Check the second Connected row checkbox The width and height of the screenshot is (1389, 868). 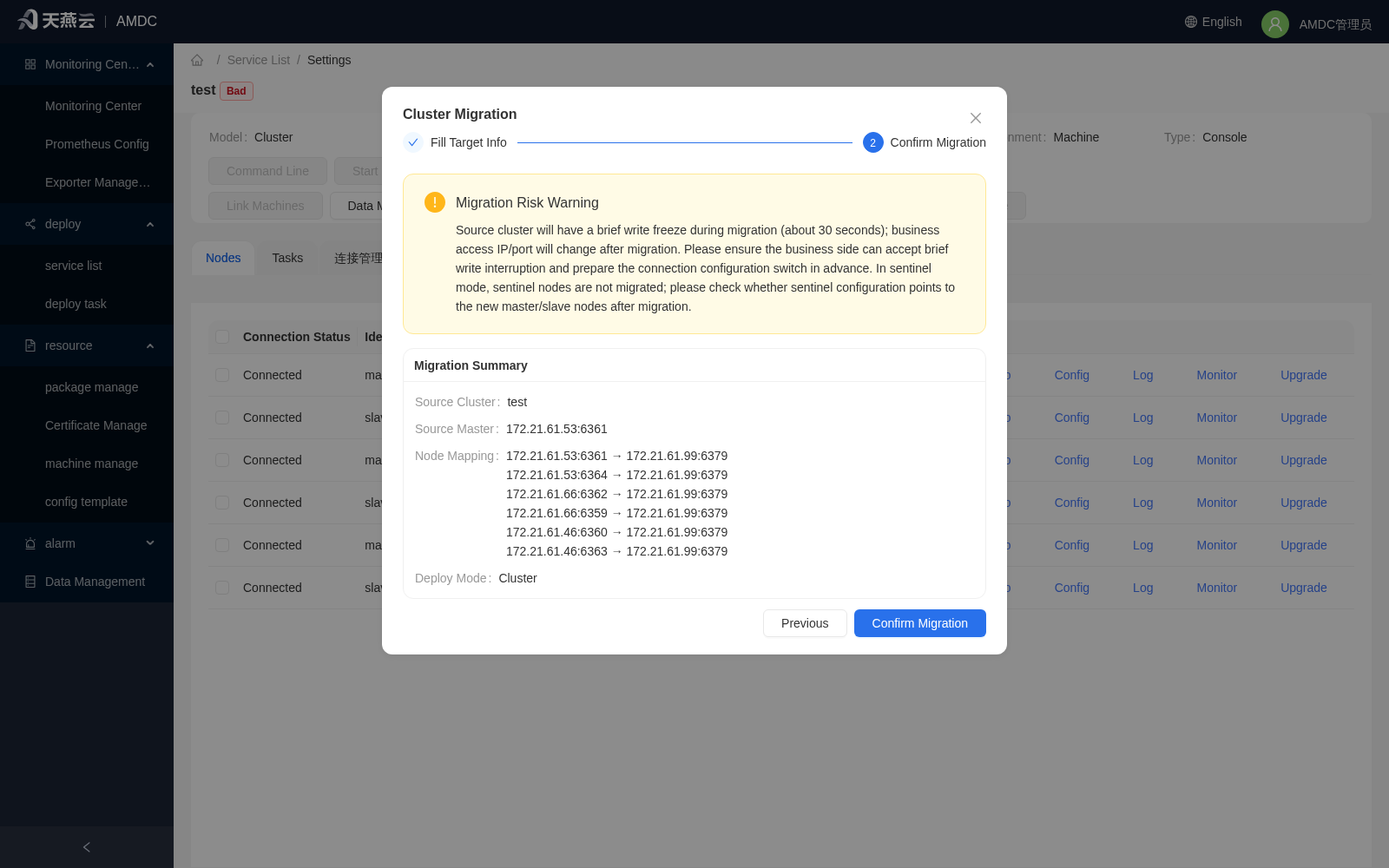(222, 418)
